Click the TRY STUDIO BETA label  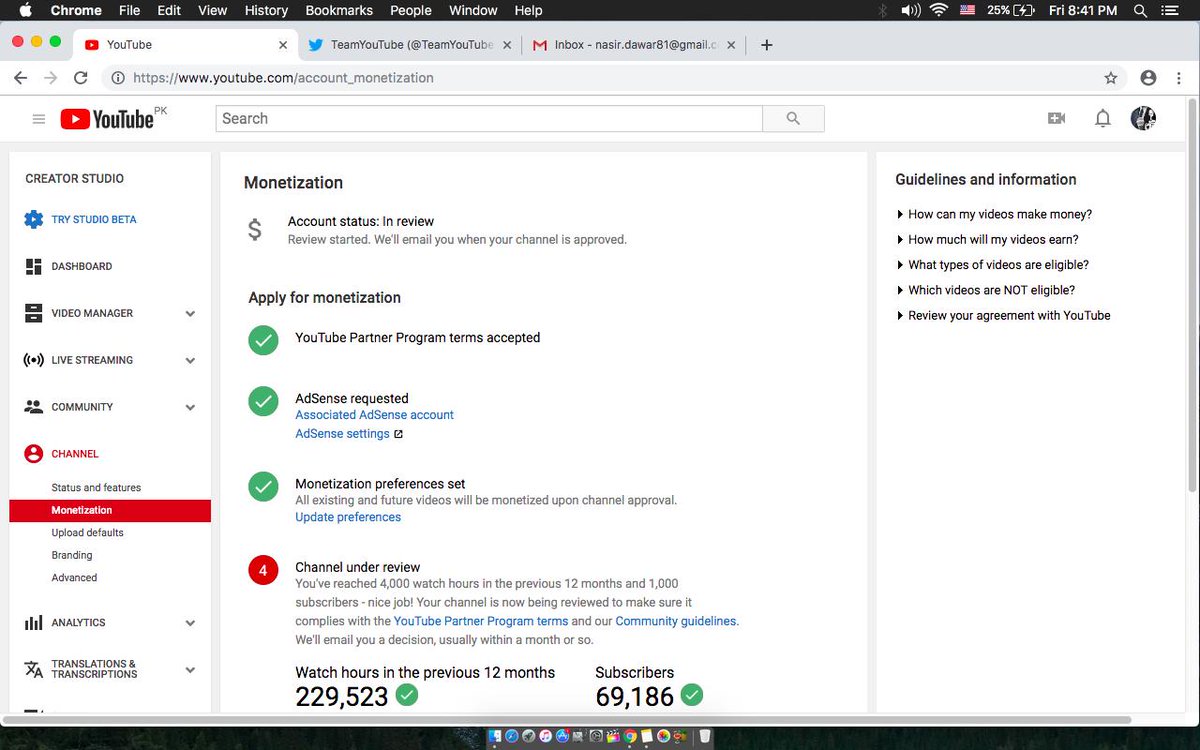coord(94,220)
